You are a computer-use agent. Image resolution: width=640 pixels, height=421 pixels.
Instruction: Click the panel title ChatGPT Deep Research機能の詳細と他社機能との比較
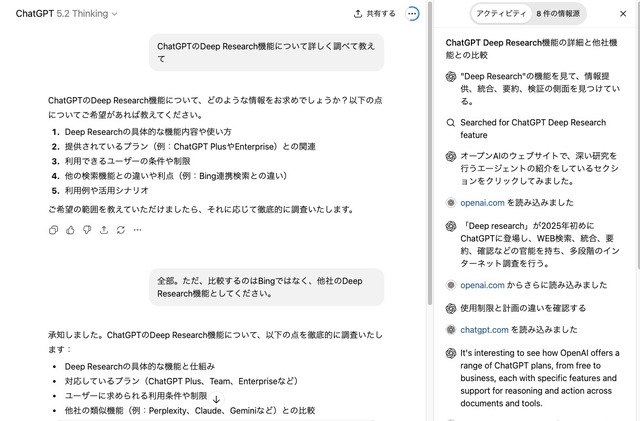tap(531, 49)
